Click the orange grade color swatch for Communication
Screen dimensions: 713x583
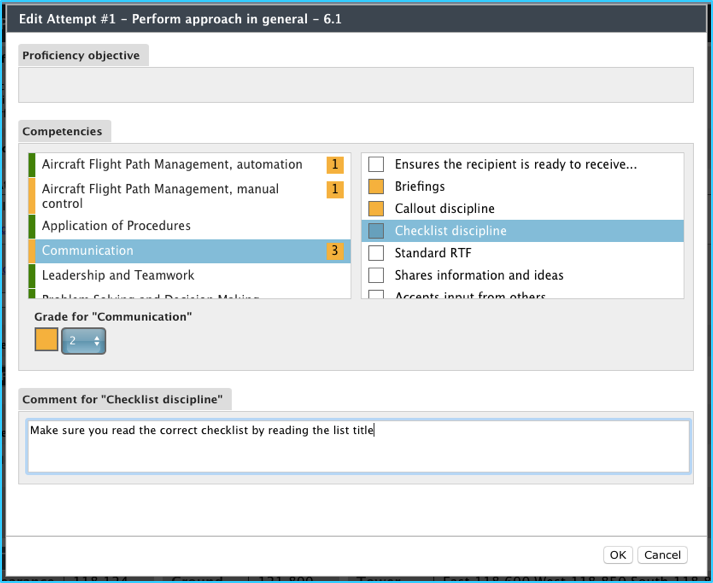(46, 340)
